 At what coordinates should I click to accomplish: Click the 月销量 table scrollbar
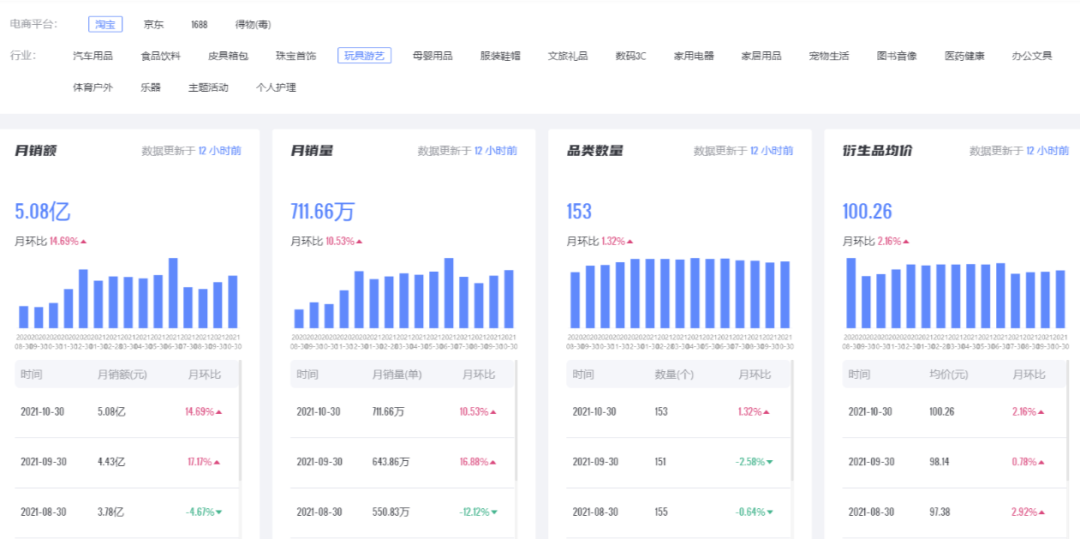click(516, 421)
